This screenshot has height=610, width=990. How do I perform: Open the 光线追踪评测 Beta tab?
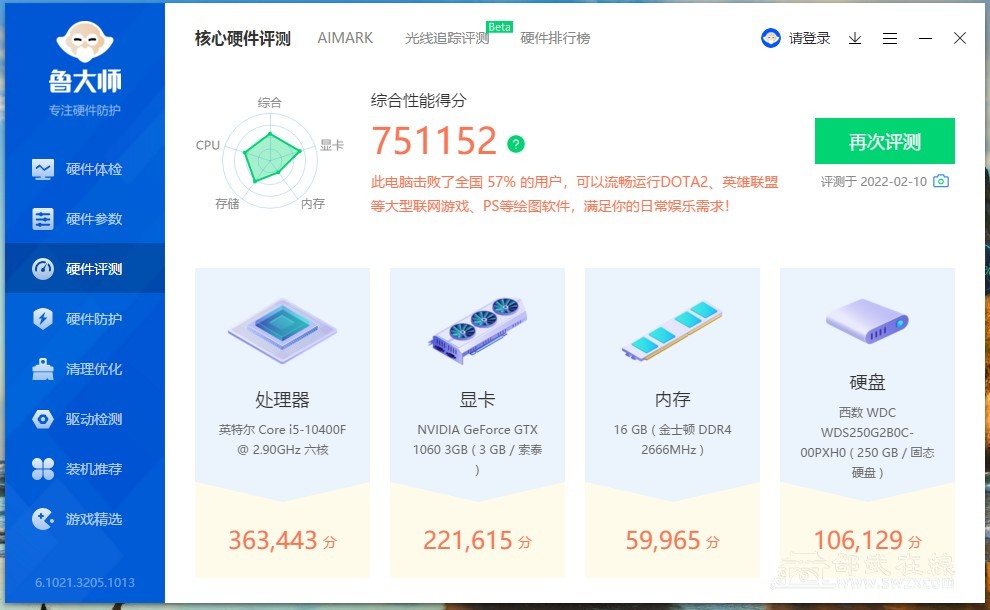447,39
